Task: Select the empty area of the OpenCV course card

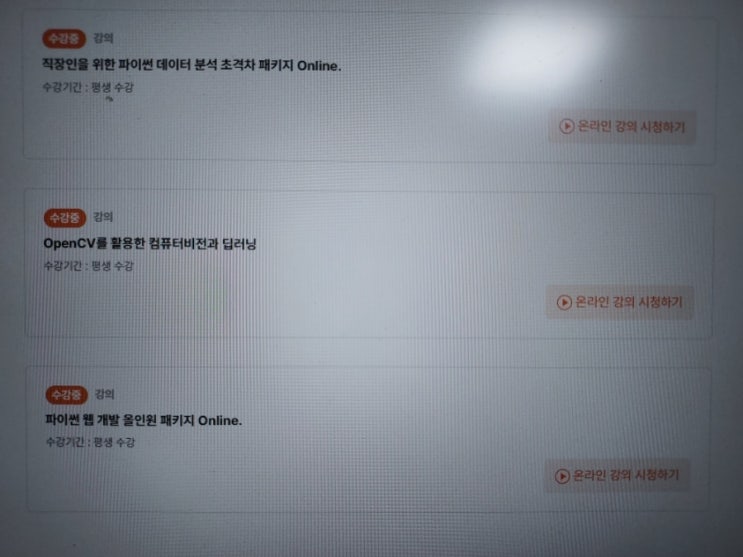Action: click(x=370, y=265)
